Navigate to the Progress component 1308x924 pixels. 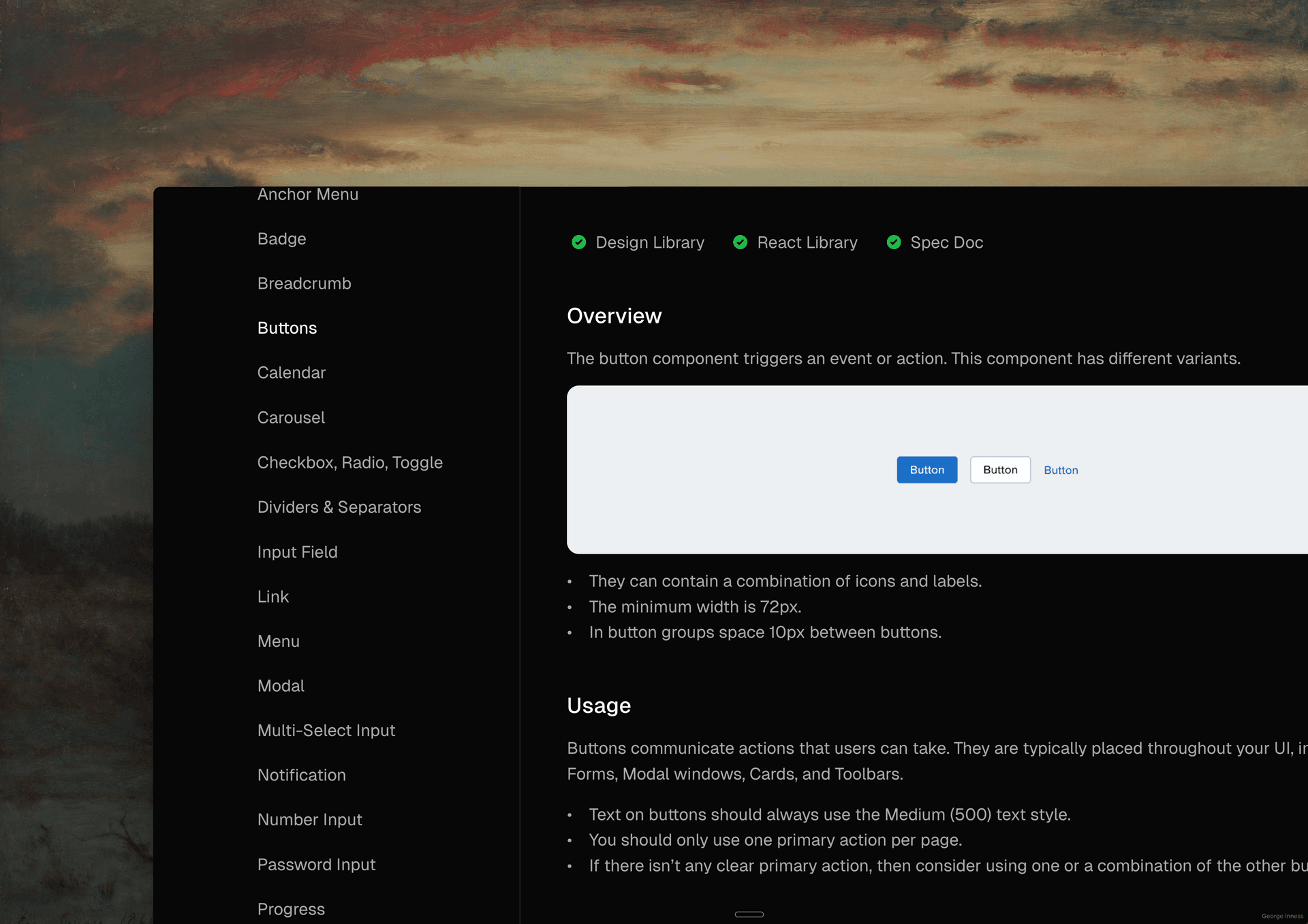tap(291, 909)
